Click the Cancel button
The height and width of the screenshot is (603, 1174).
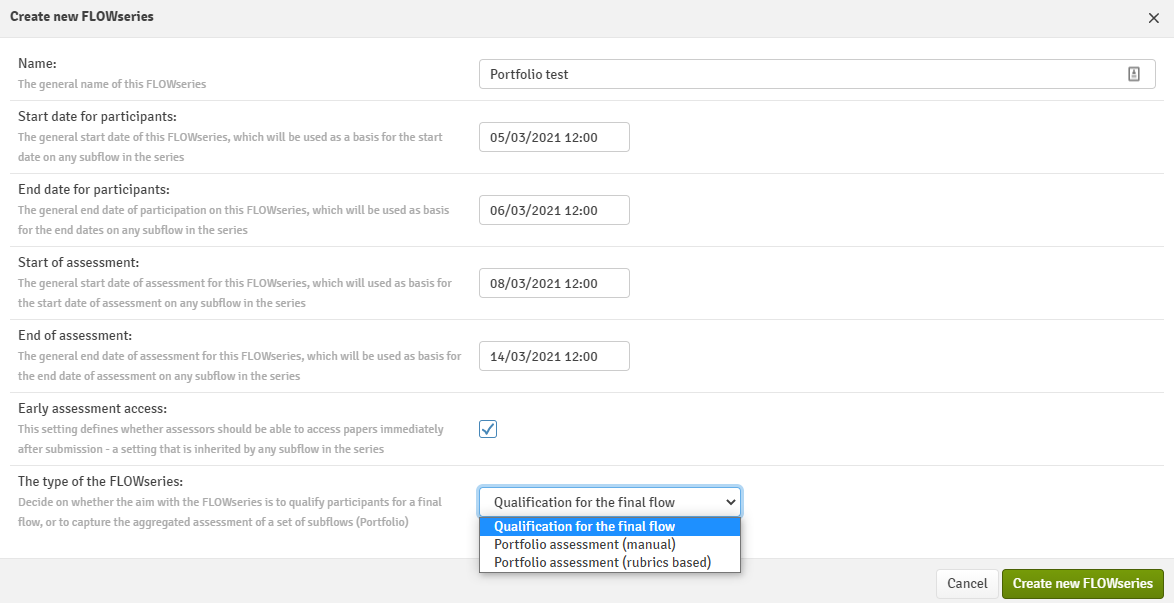pyautogui.click(x=967, y=584)
